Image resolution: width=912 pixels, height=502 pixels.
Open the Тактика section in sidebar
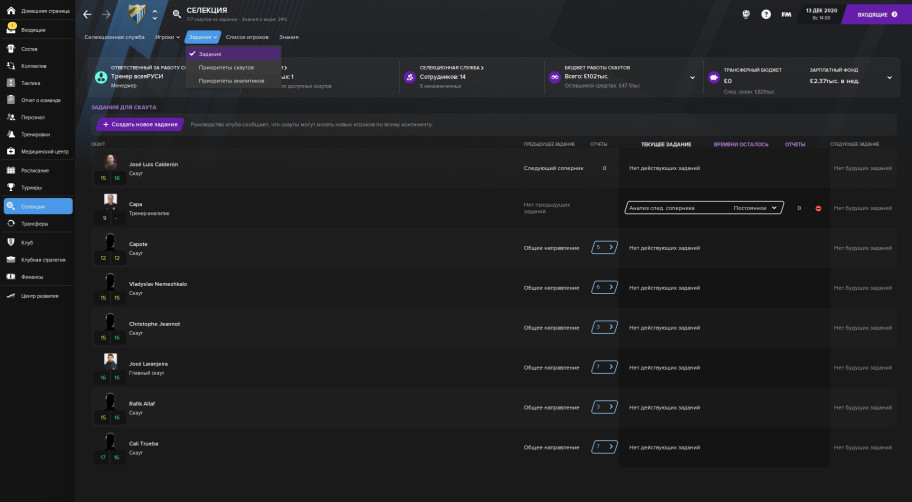pos(35,83)
